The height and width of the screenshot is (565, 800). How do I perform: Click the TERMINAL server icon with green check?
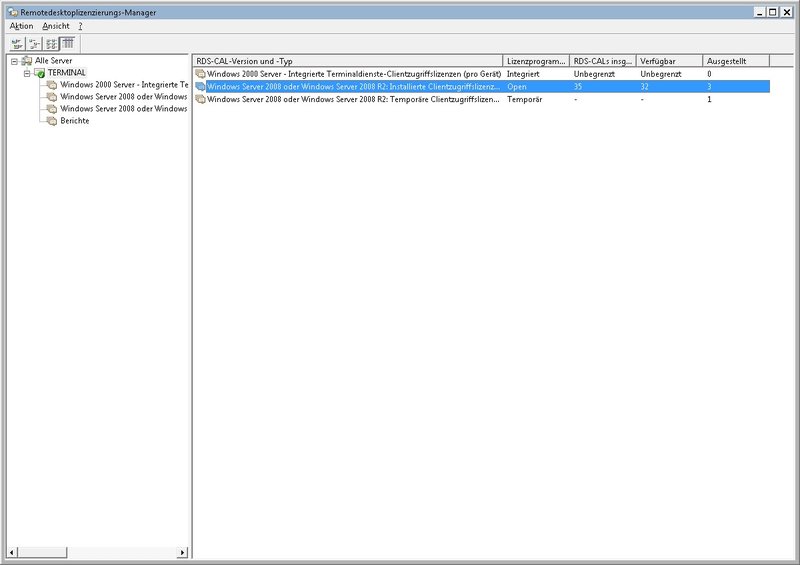39,73
